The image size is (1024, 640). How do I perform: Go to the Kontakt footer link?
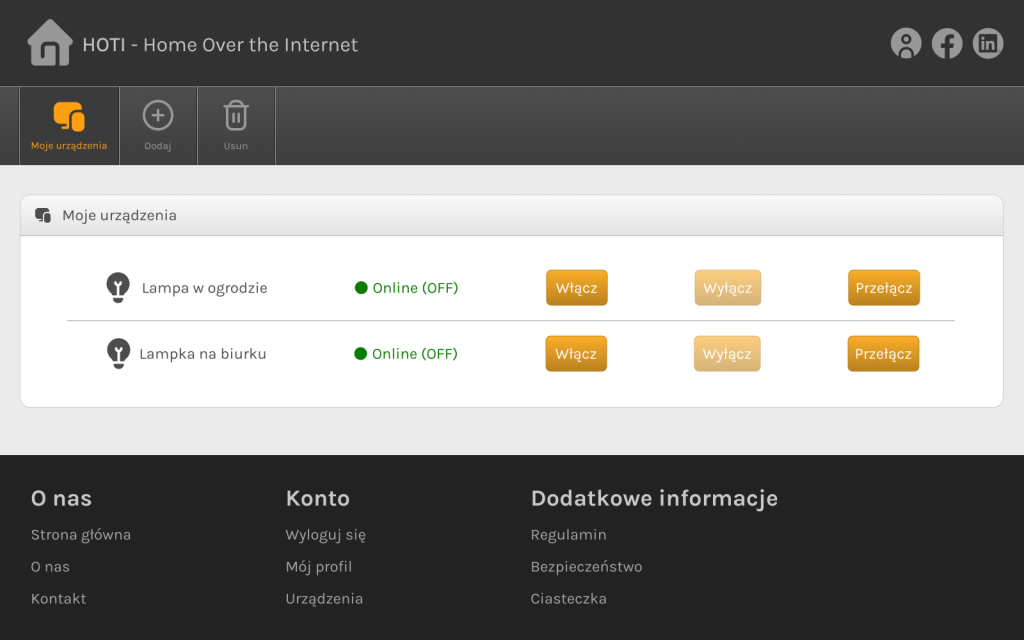click(59, 599)
